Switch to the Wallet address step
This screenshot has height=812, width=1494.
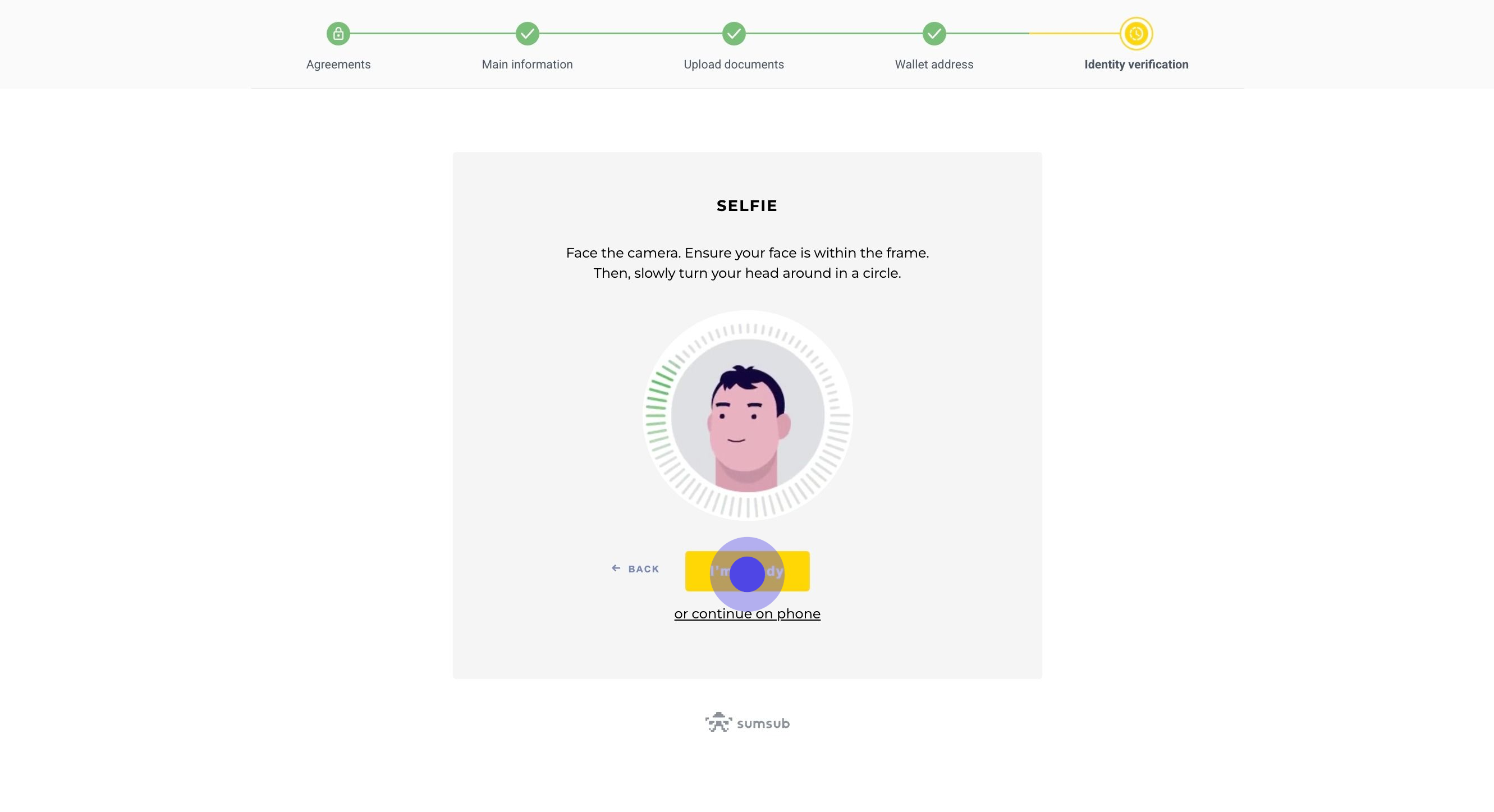(934, 65)
